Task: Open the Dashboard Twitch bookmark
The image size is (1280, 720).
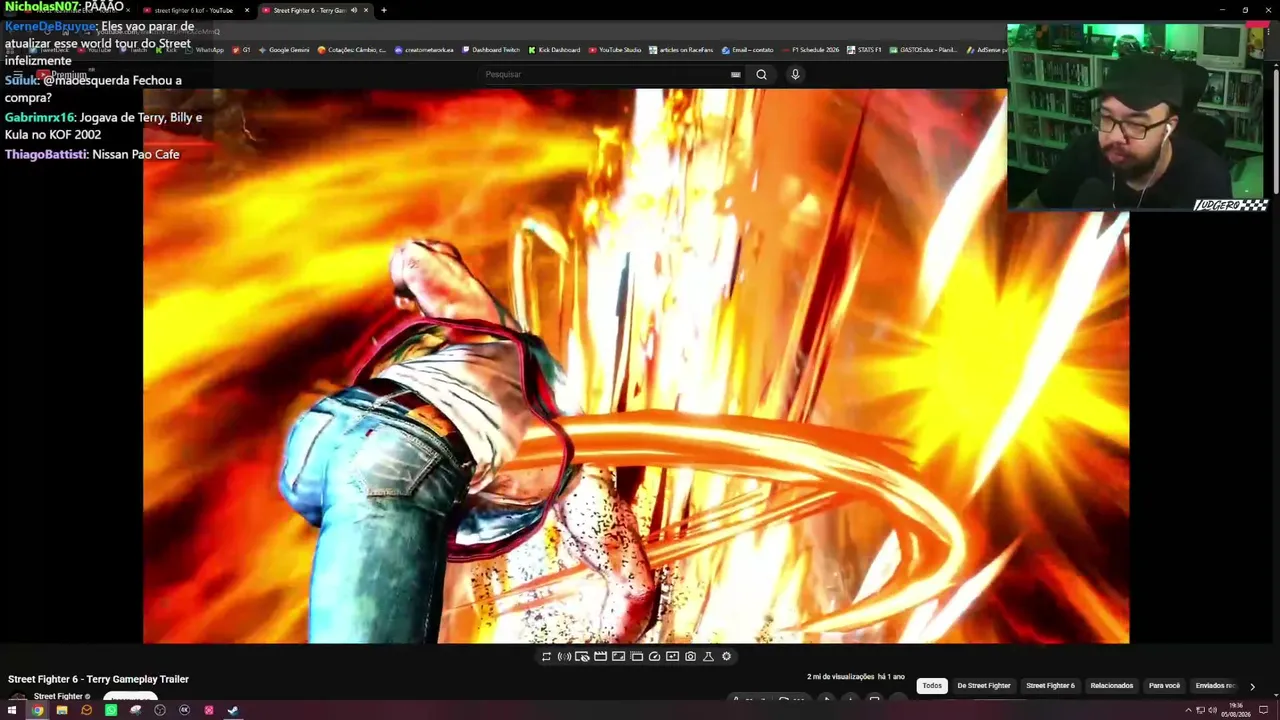Action: 491,50
